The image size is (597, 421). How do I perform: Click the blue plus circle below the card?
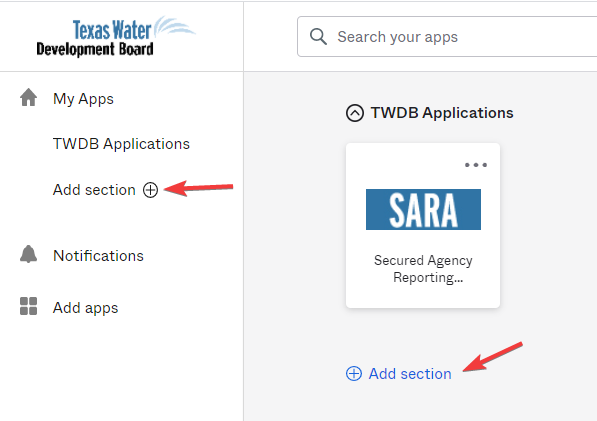click(x=354, y=374)
